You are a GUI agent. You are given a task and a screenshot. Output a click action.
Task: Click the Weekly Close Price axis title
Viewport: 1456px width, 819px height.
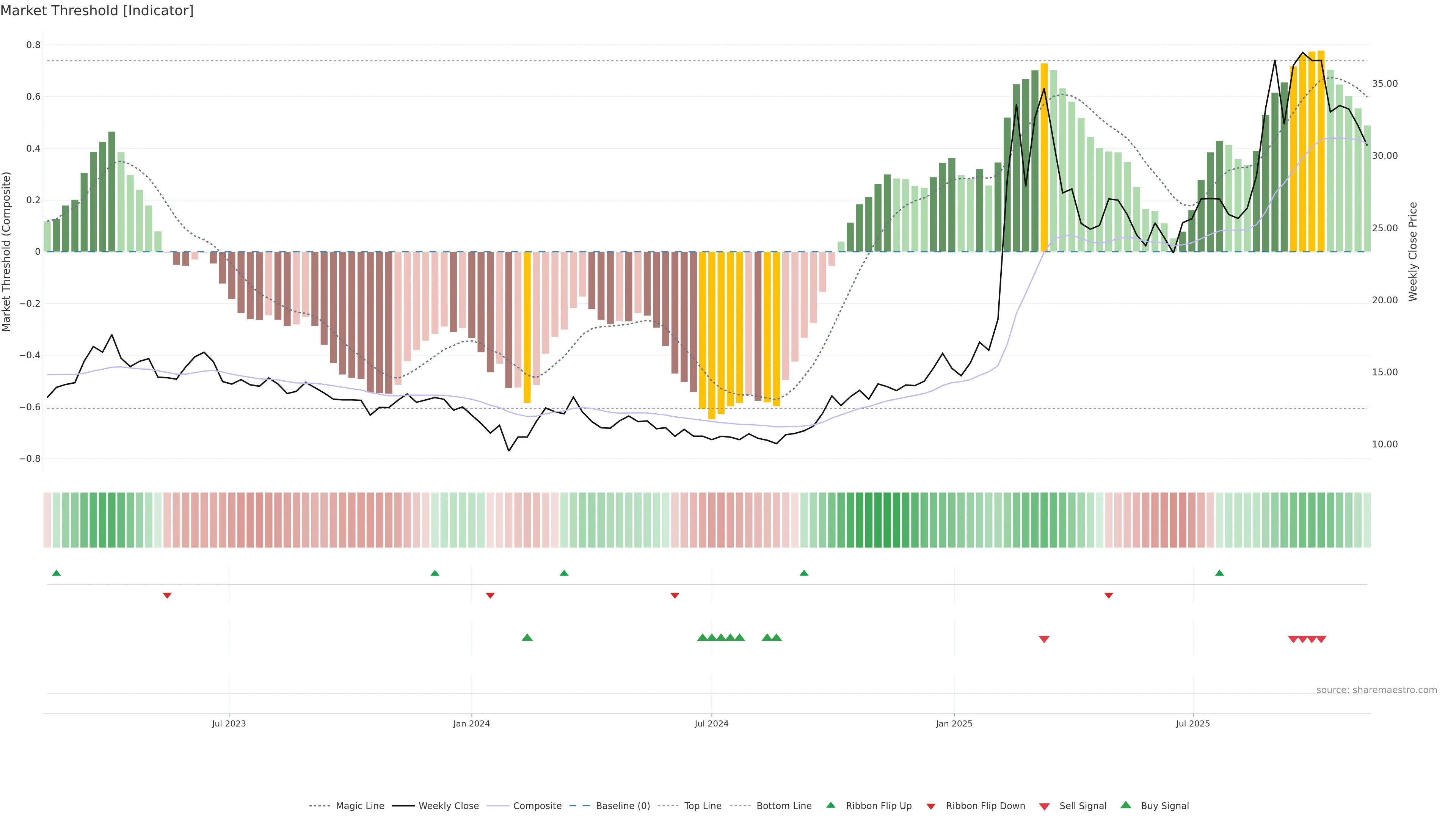(1413, 251)
